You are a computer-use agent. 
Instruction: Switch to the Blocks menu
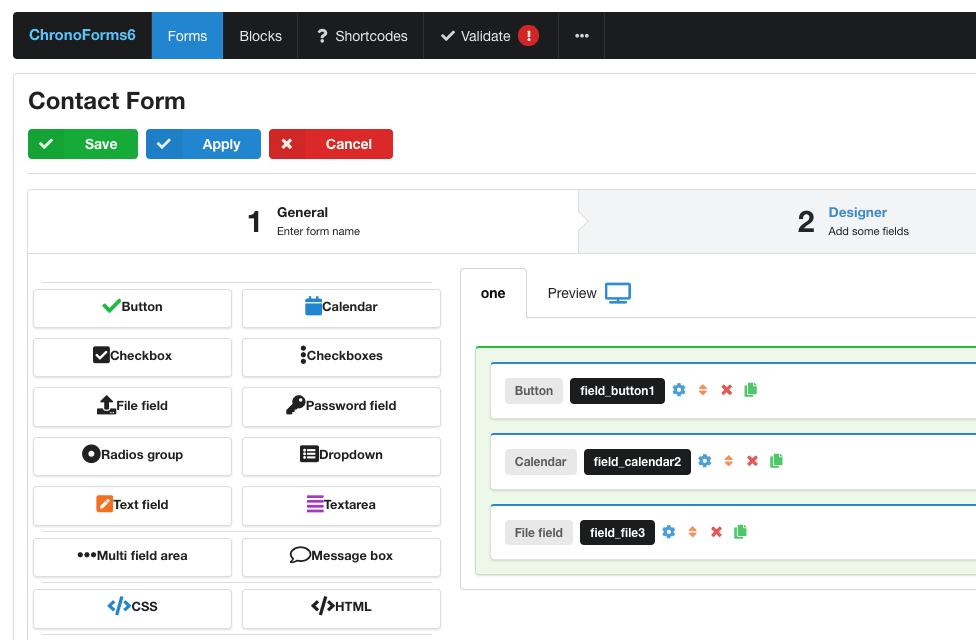[x=260, y=36]
